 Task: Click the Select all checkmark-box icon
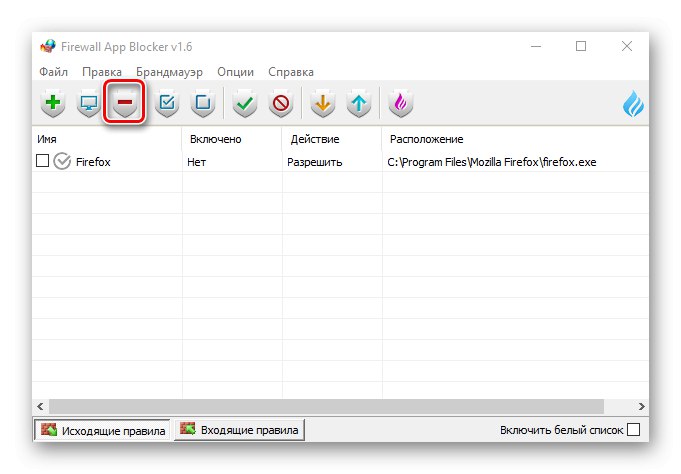tap(167, 103)
